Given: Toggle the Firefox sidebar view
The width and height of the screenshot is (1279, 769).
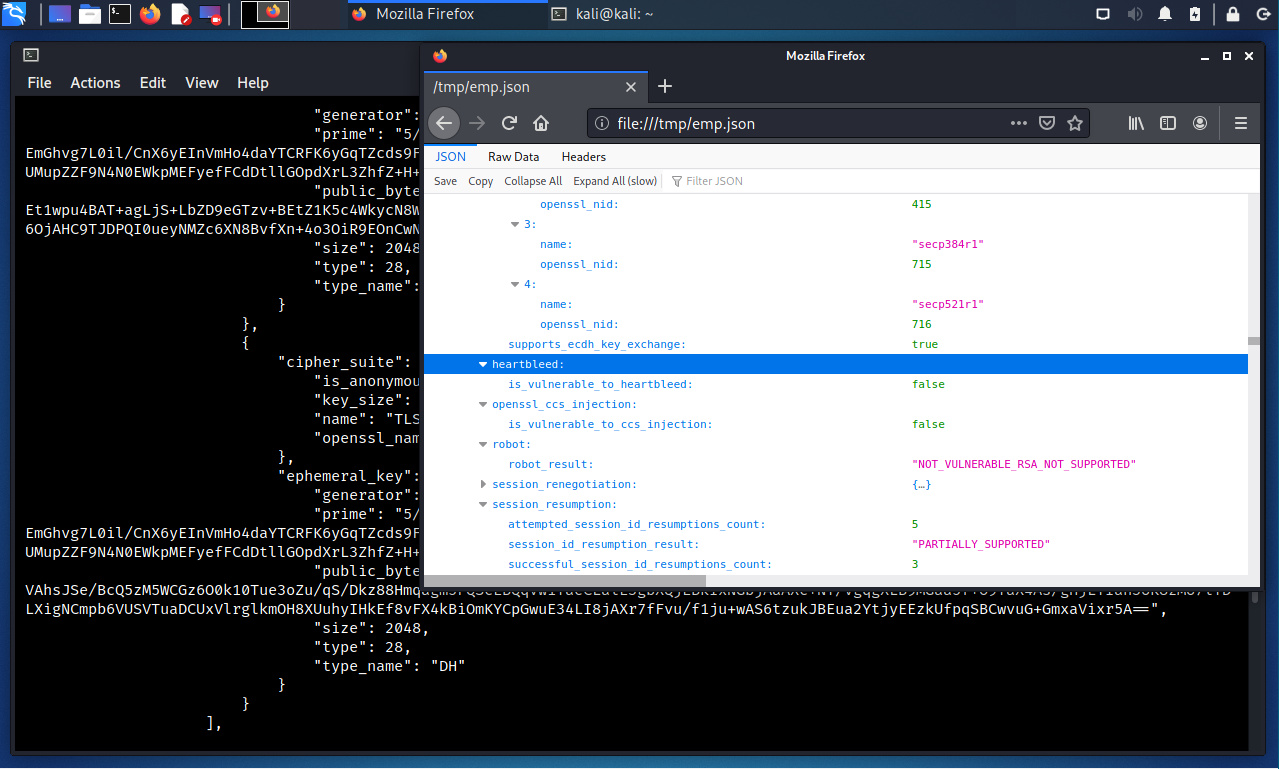Looking at the screenshot, I should click(x=1168, y=123).
